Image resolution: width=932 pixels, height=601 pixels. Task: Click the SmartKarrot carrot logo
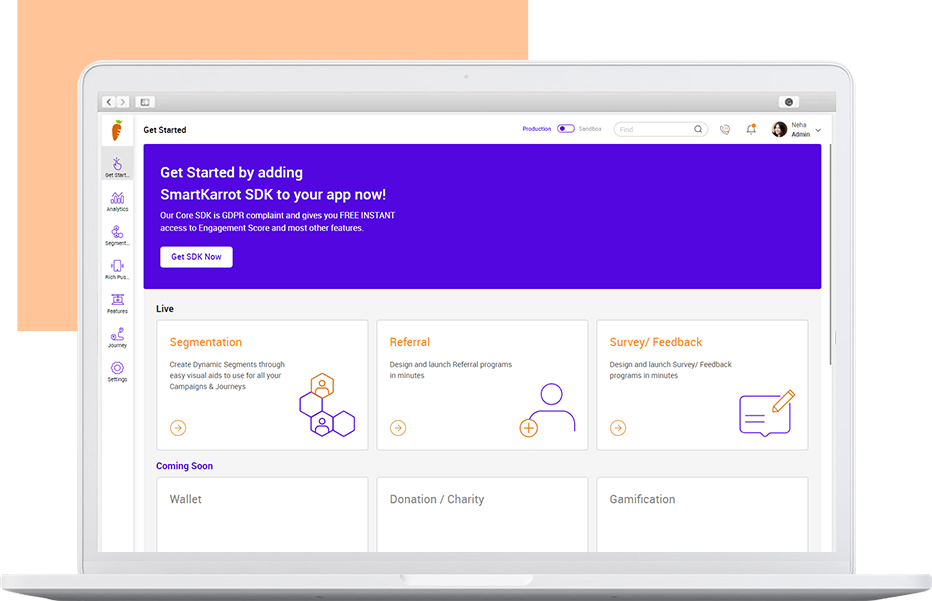[117, 130]
